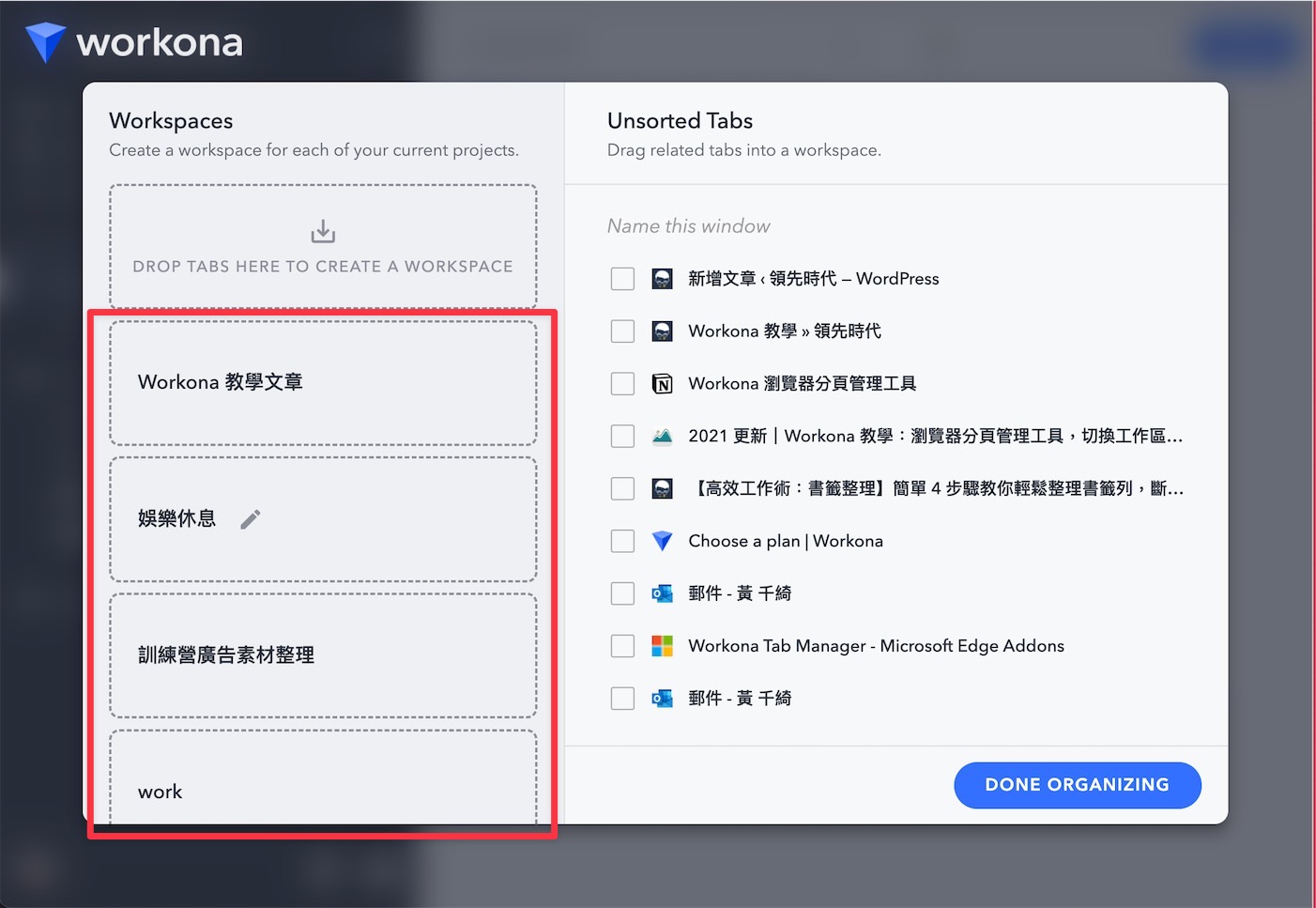Click the Name this window field

pyautogui.click(x=689, y=226)
